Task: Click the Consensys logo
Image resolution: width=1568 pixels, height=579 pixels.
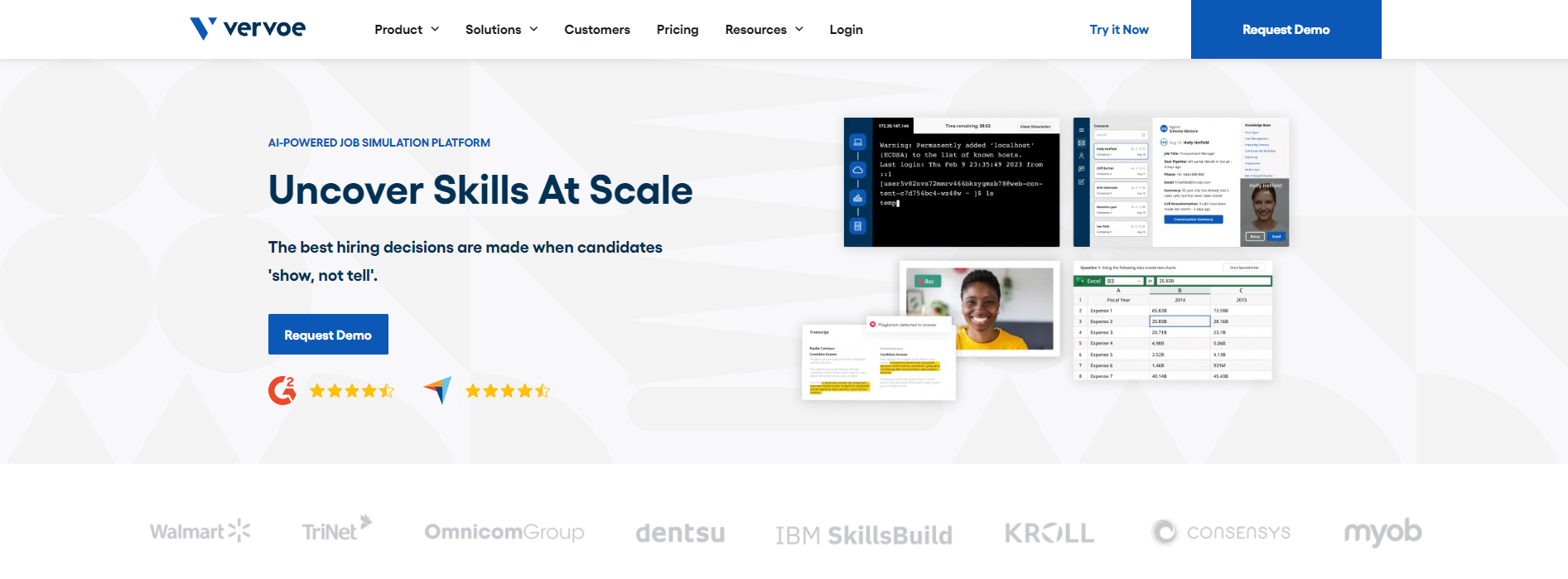Action: [1221, 533]
